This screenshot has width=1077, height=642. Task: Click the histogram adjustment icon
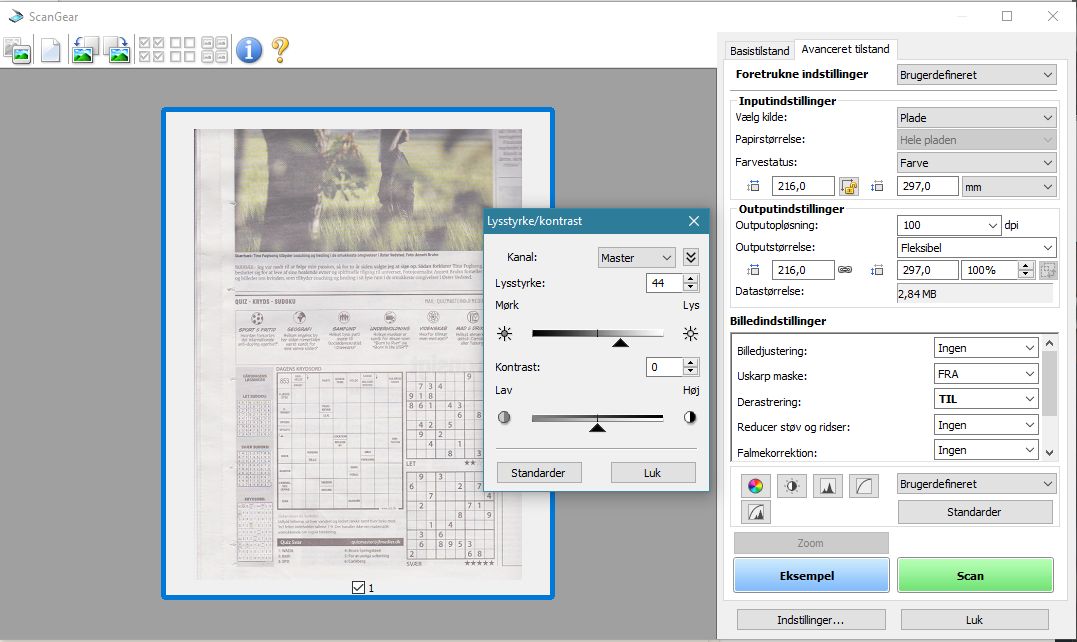click(x=828, y=486)
